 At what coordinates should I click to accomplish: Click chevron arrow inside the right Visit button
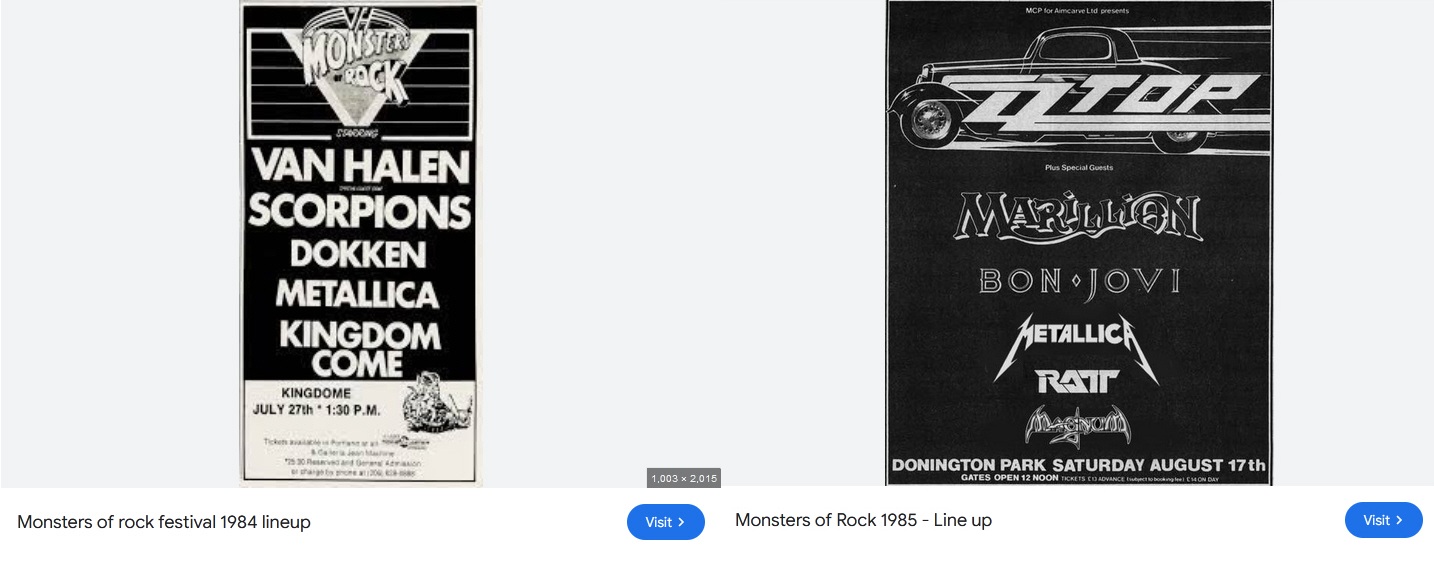(x=1400, y=520)
